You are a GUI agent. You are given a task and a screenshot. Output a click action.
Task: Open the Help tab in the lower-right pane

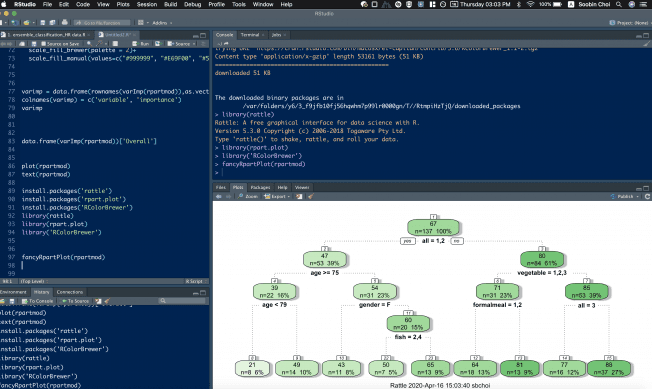pyautogui.click(x=282, y=187)
